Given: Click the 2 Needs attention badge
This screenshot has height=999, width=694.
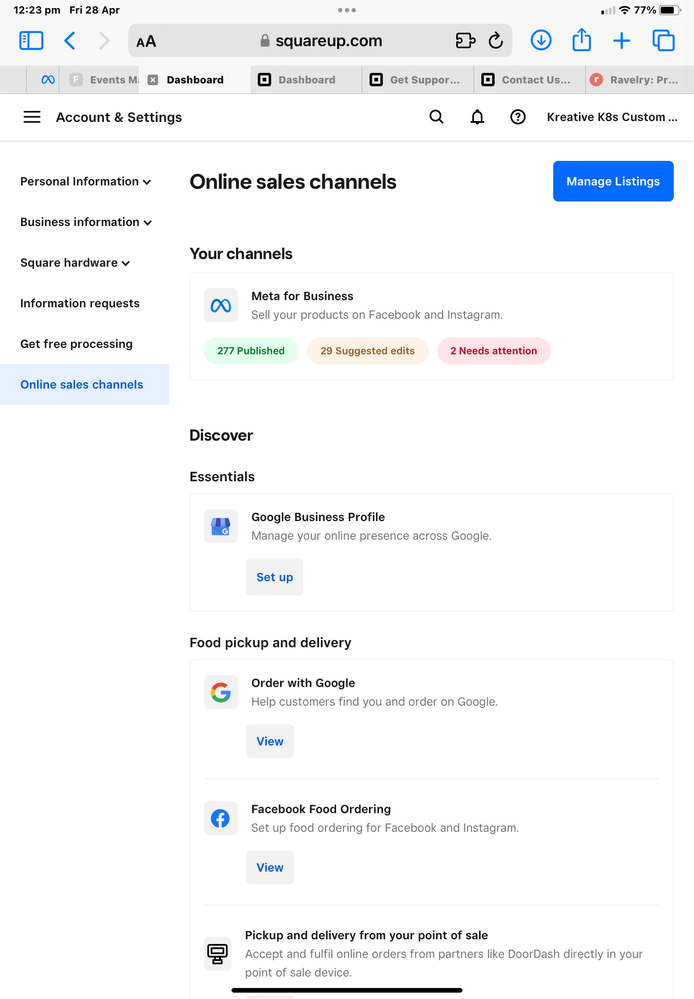Looking at the screenshot, I should 493,351.
